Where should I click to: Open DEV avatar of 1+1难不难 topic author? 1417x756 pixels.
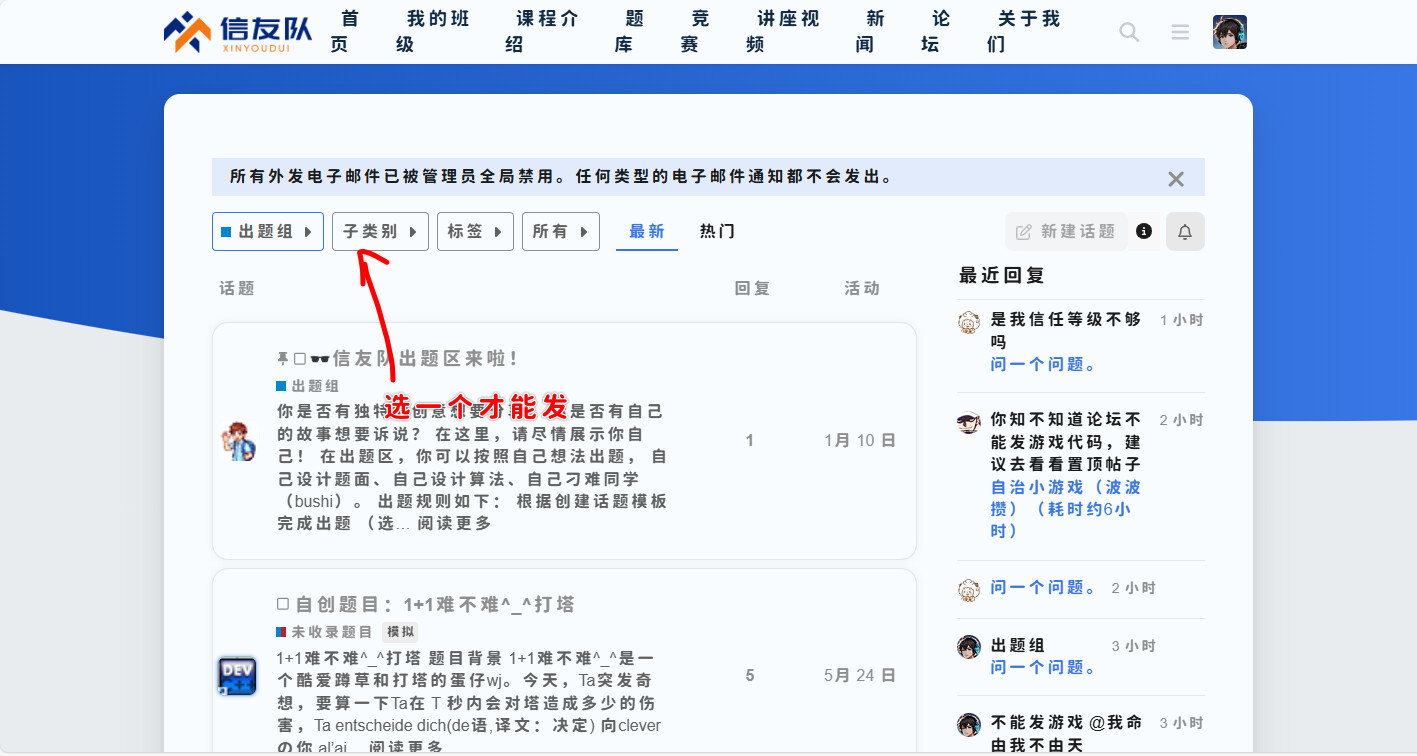coord(238,676)
